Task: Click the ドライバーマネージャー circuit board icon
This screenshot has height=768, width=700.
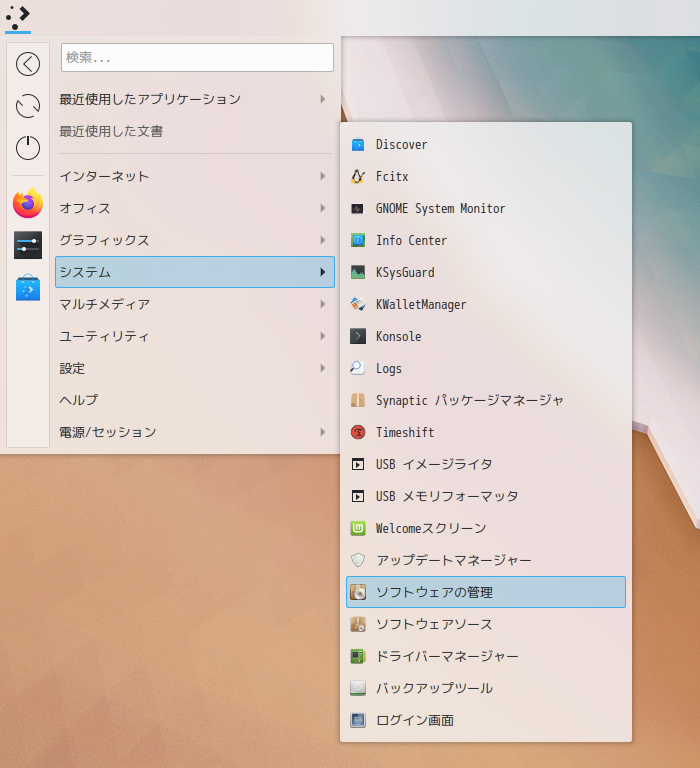Action: coord(358,656)
